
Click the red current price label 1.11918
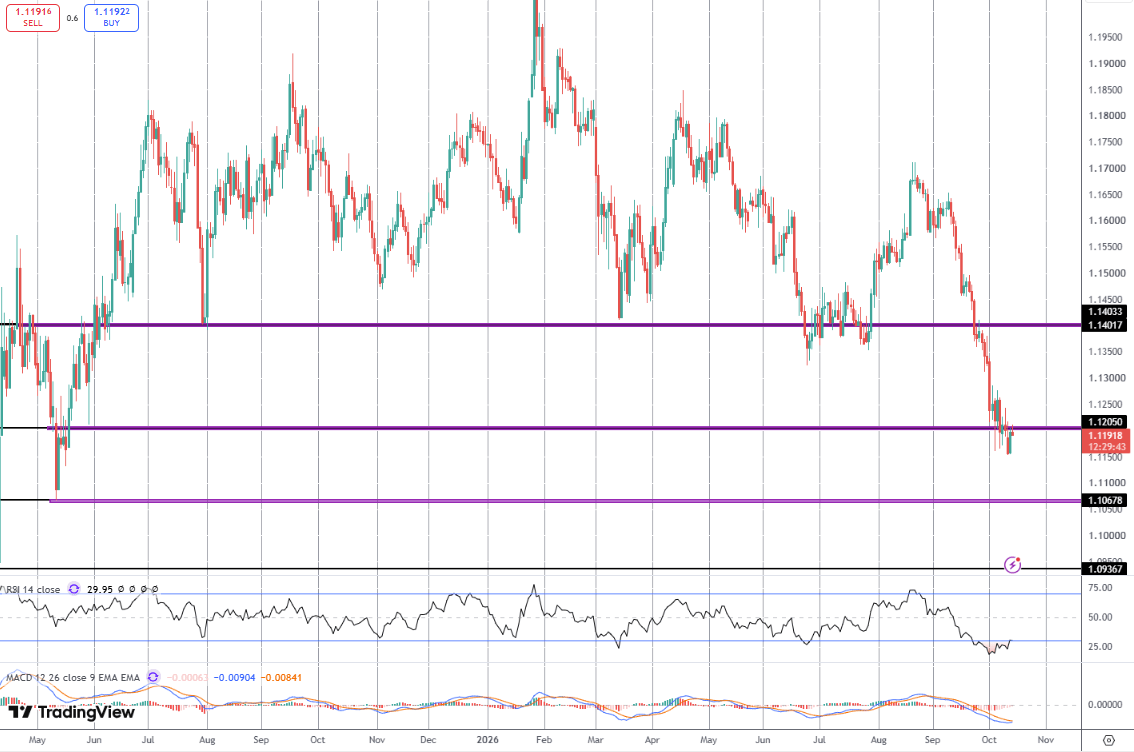(x=1105, y=435)
